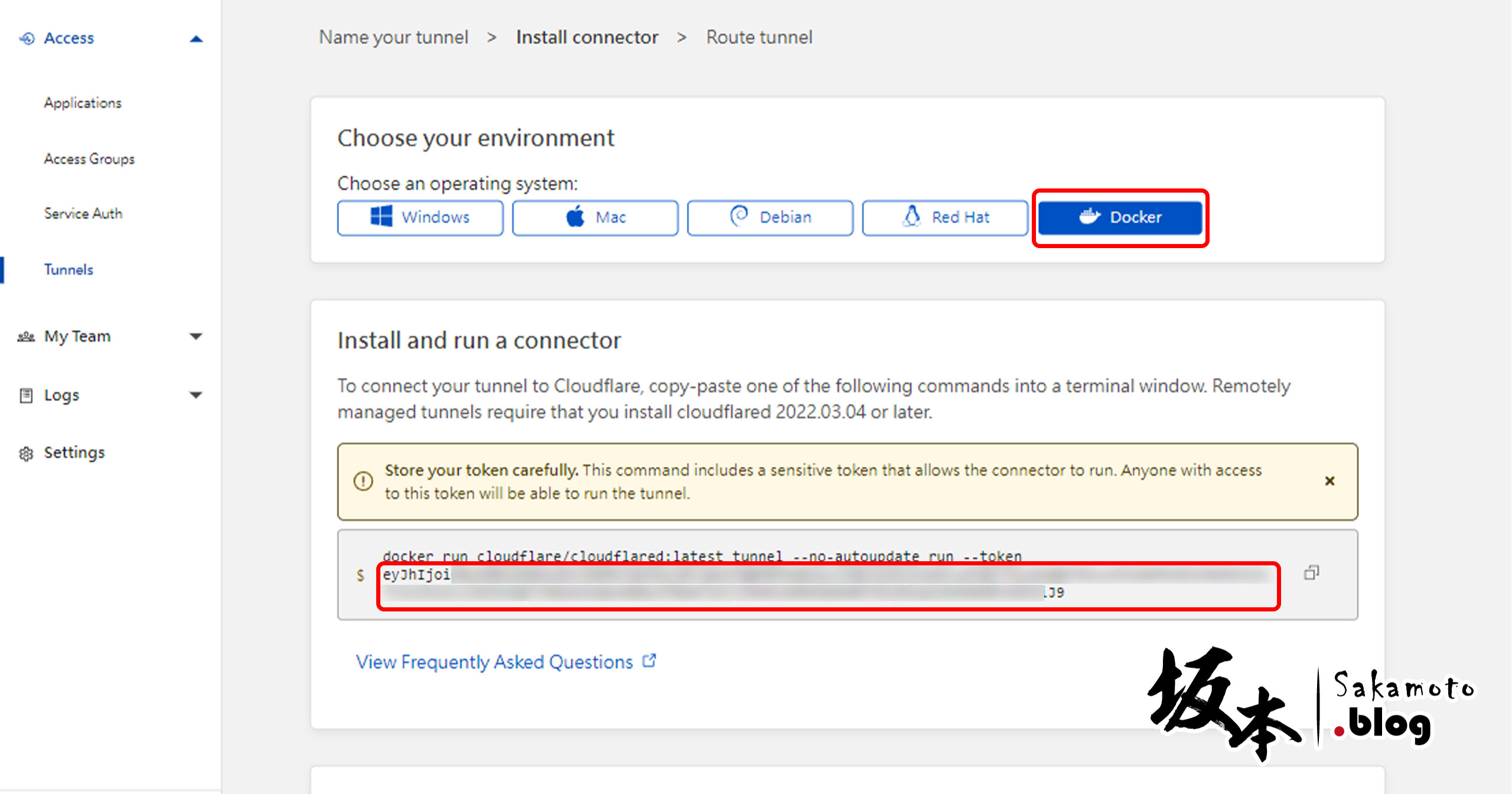Open the Tunnels sidebar item
Screen dimensions: 1512x794
tap(69, 270)
